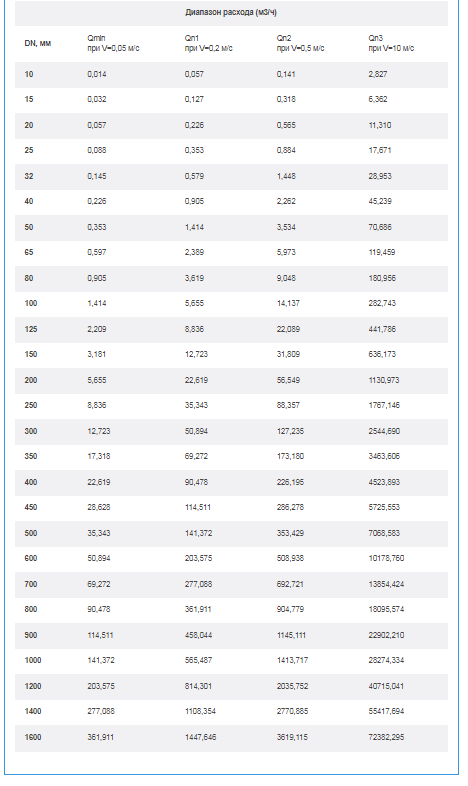Click the Qn1 column header
Viewport: 468px width, 786px height.
(208, 43)
